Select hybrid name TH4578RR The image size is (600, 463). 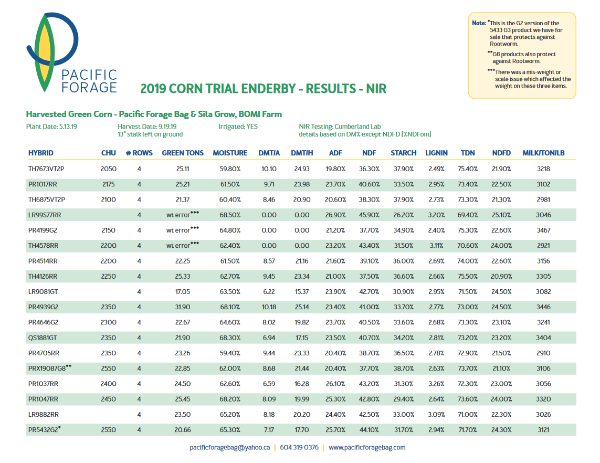tap(43, 246)
